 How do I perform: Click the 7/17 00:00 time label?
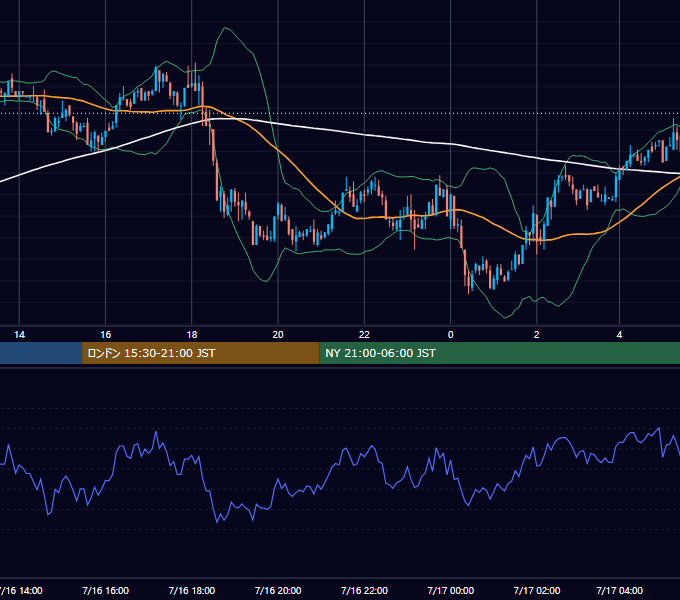tap(451, 590)
